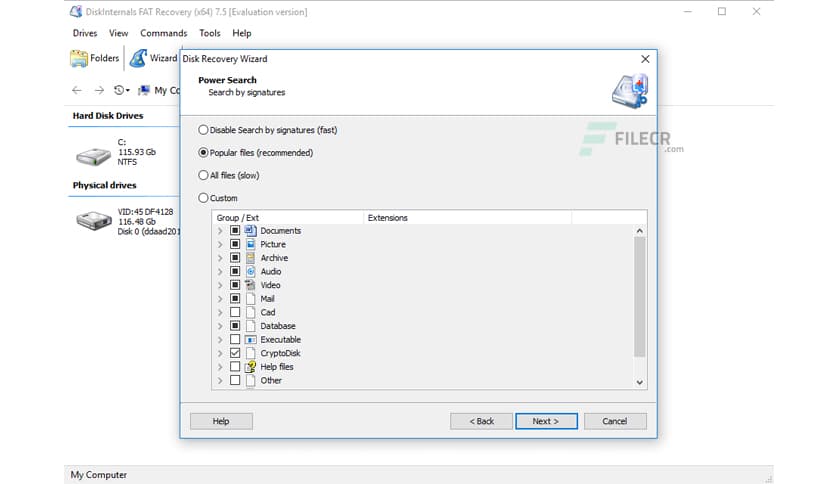Go to previous step with Back
The width and height of the screenshot is (836, 484).
tap(481, 421)
